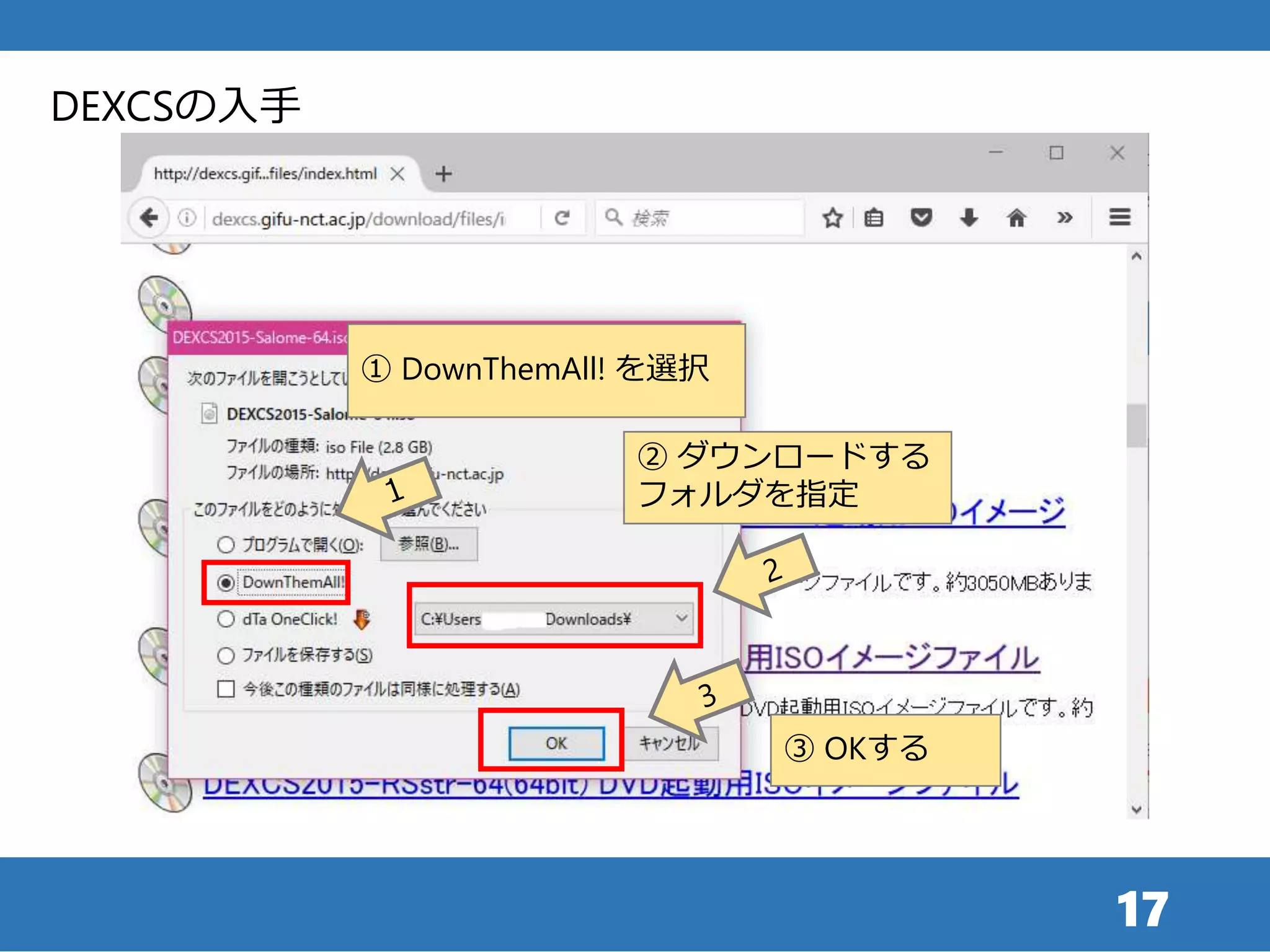Click the 参照(B)... browse button
This screenshot has width=1270, height=952.
click(x=429, y=544)
